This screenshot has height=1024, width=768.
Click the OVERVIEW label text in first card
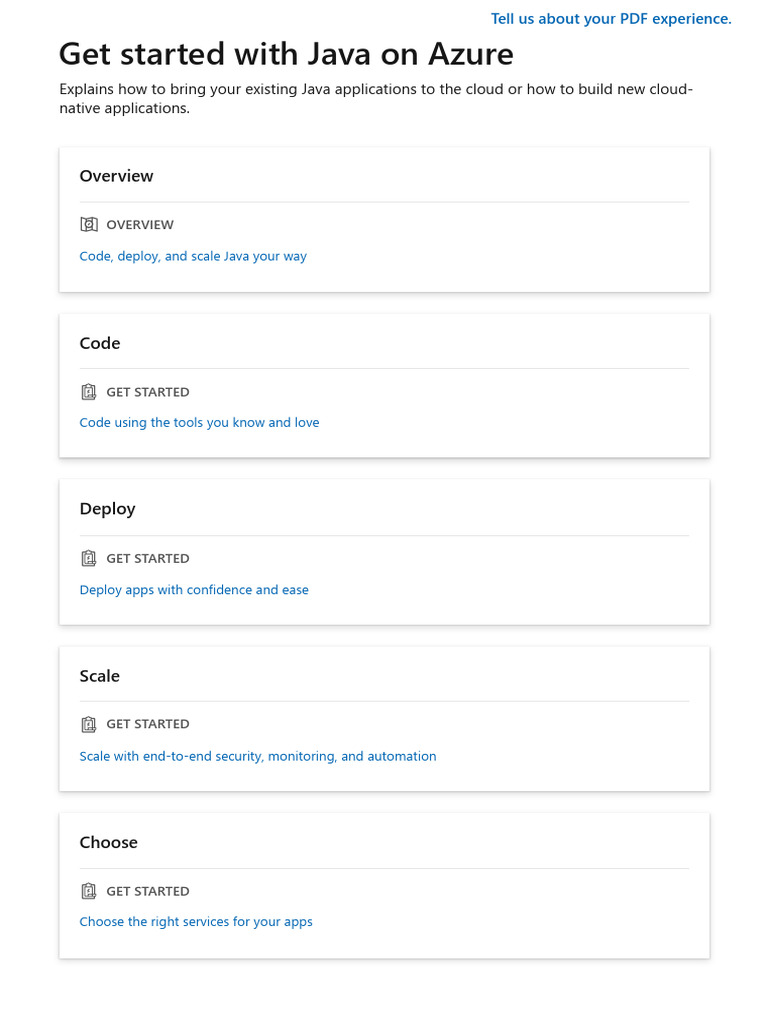tap(140, 225)
